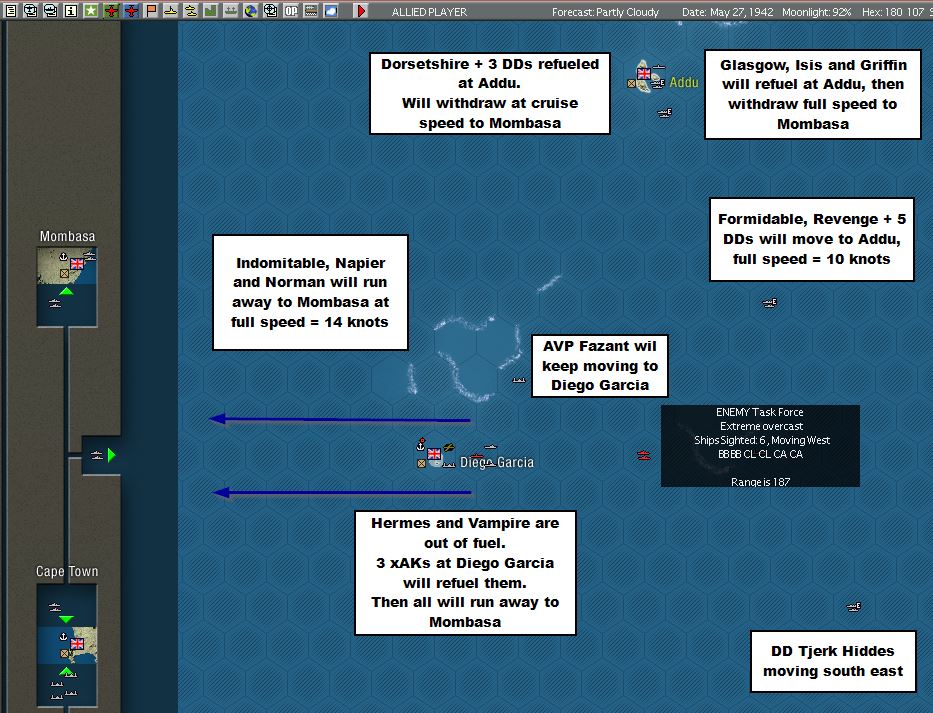Viewport: 933px width, 713px height.
Task: Click the Addu map label
Action: (684, 82)
